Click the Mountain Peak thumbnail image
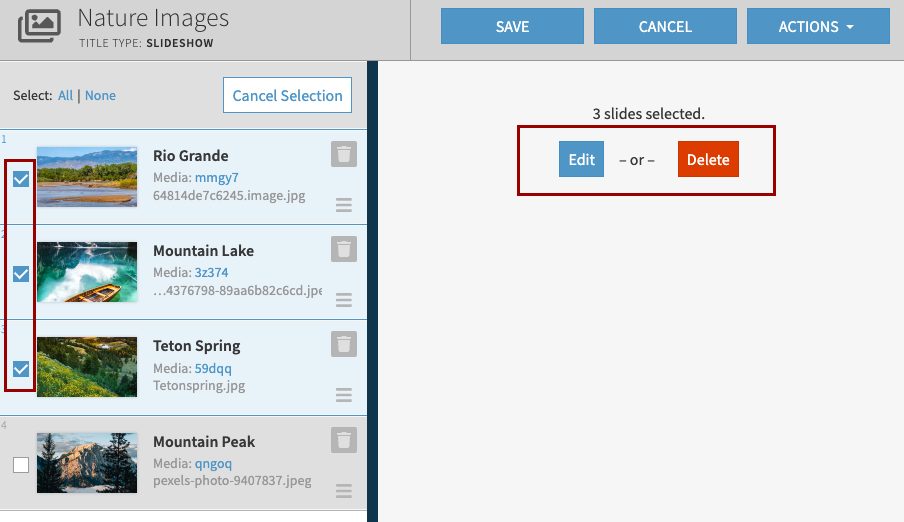The height and width of the screenshot is (522, 904). pyautogui.click(x=87, y=463)
